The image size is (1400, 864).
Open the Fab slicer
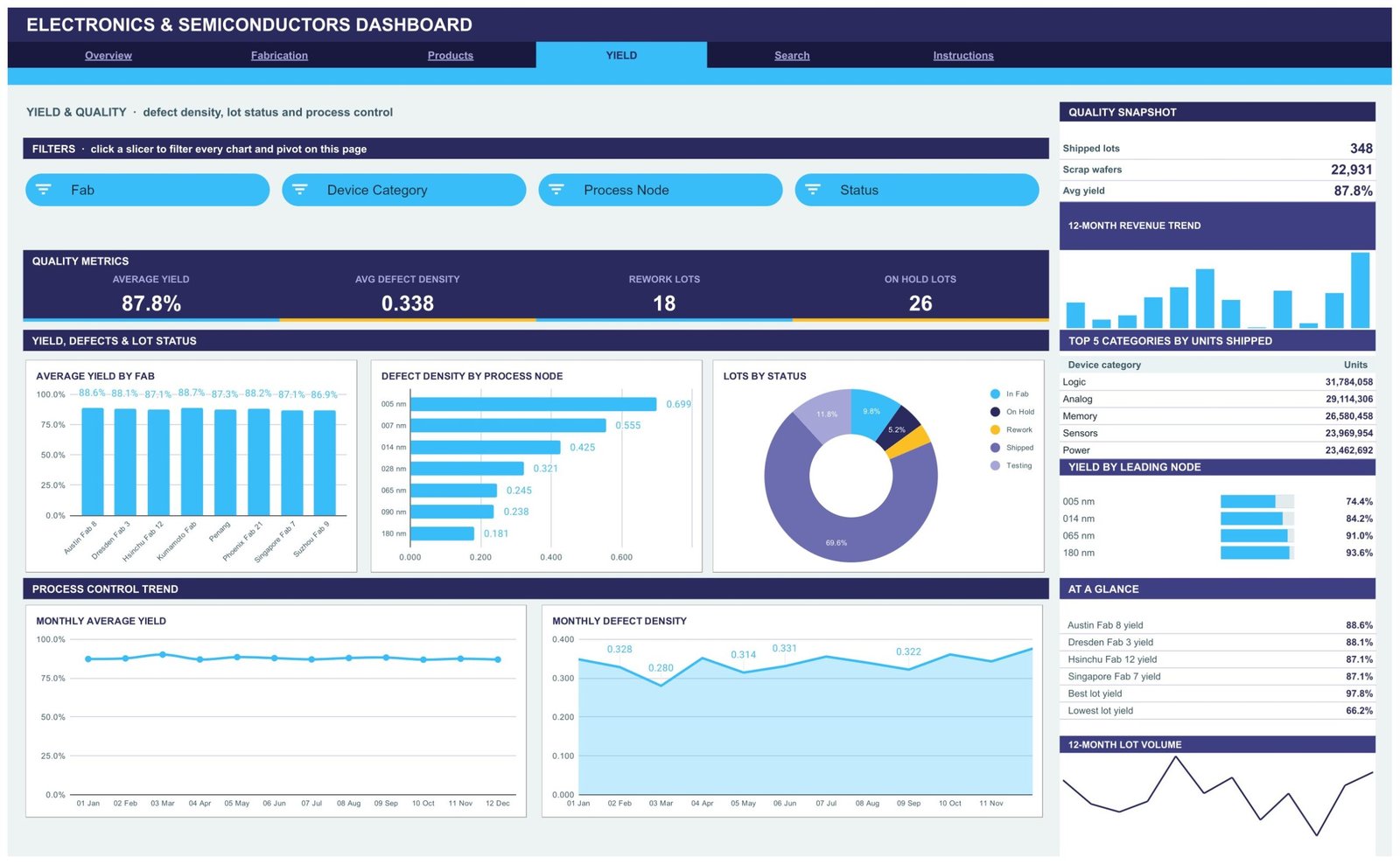pyautogui.click(x=147, y=190)
